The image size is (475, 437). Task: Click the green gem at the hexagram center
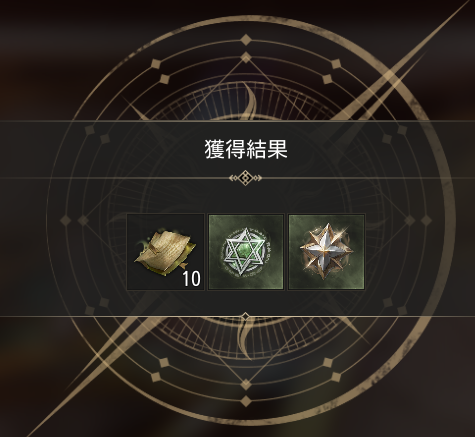[246, 252]
